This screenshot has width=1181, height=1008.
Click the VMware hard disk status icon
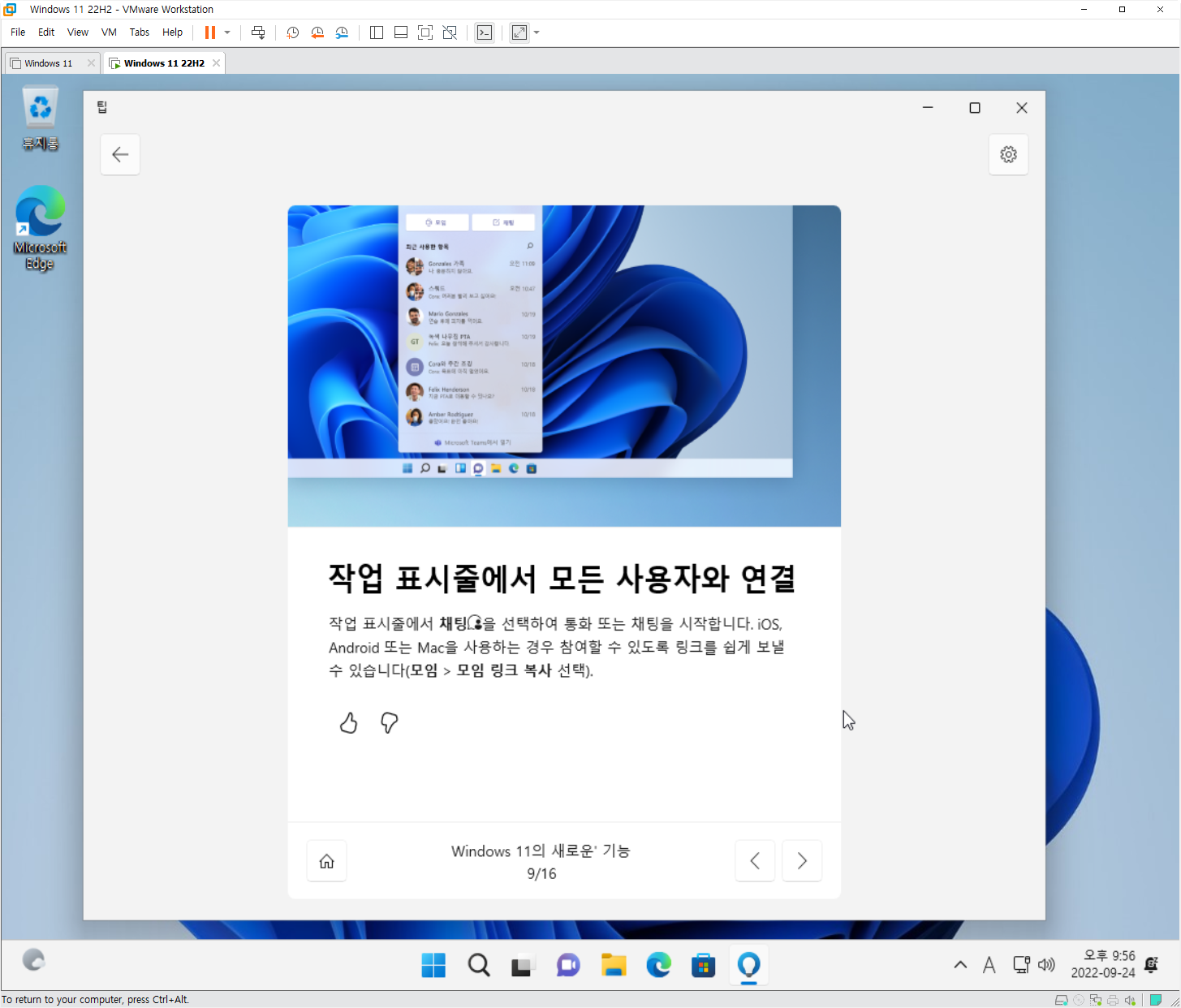[x=1061, y=1000]
